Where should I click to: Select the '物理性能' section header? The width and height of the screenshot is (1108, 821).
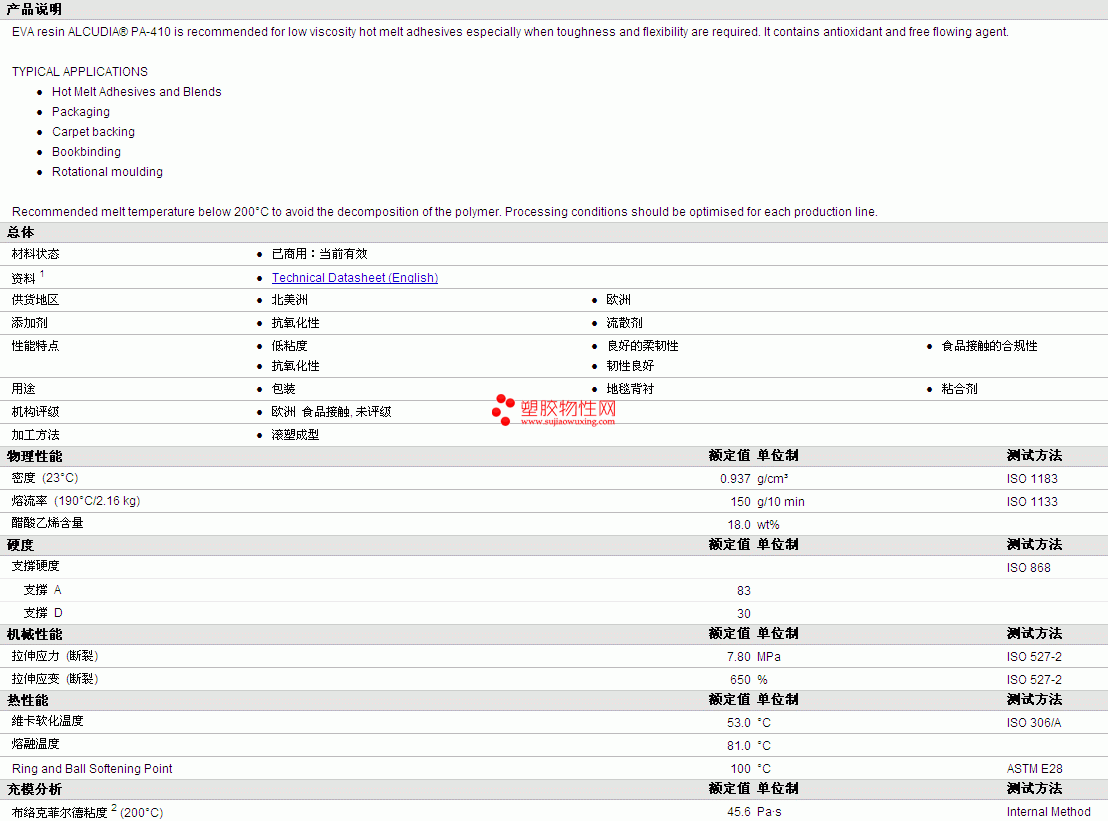point(35,456)
